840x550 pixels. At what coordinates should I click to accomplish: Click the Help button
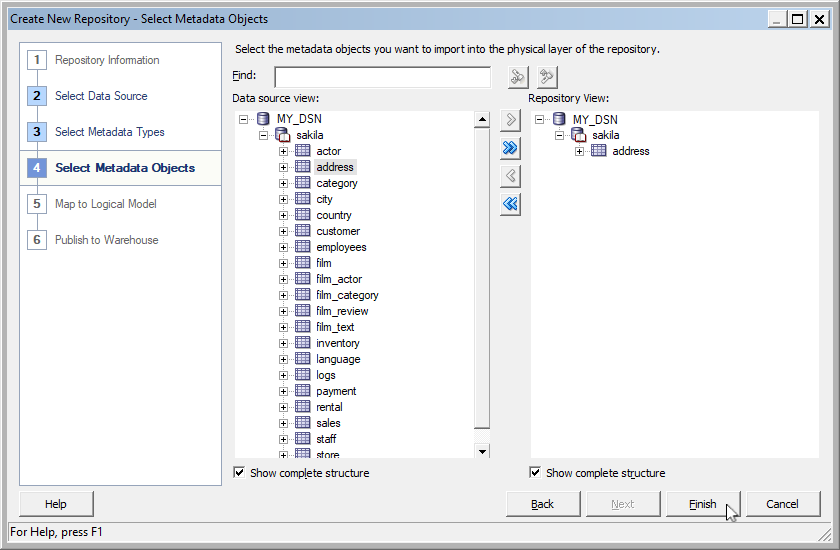pos(56,504)
